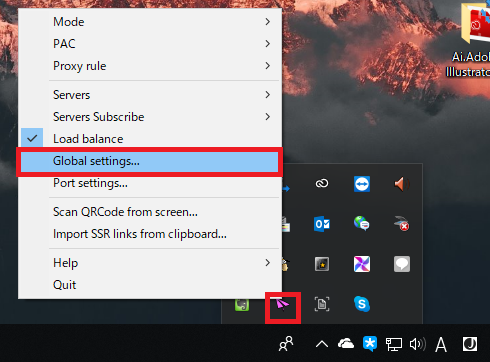Image resolution: width=490 pixels, height=362 pixels.
Task: Open the People icon on the taskbar
Action: click(x=286, y=344)
